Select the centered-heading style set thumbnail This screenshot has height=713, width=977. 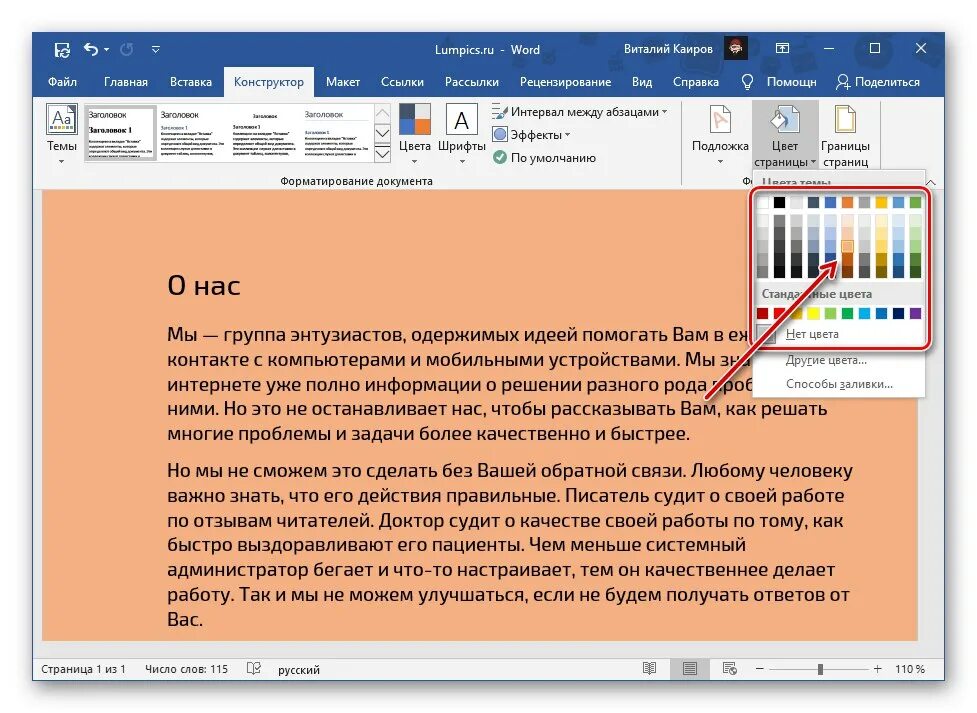pos(265,133)
